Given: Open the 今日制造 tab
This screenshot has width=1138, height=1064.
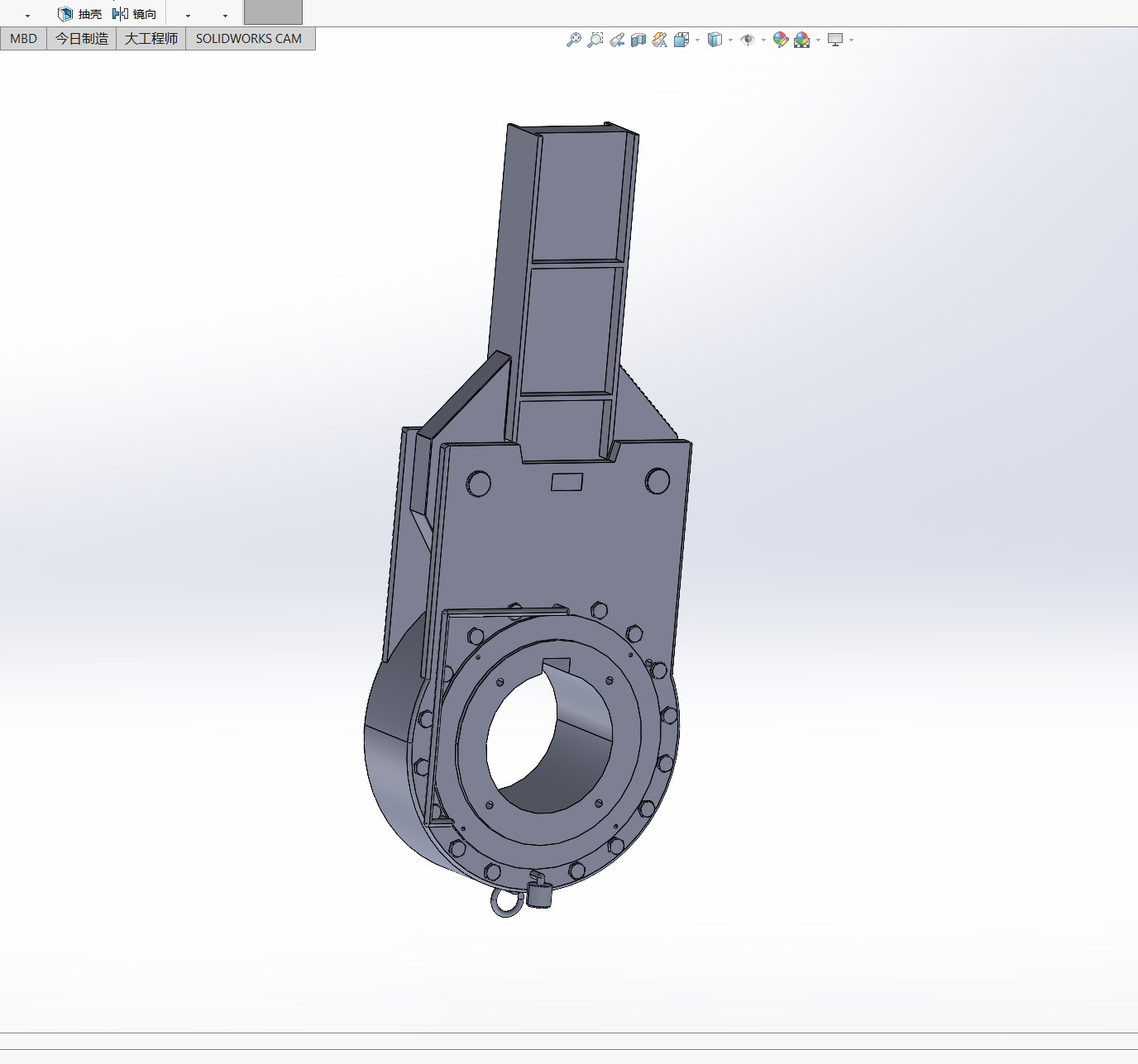Looking at the screenshot, I should coord(82,39).
